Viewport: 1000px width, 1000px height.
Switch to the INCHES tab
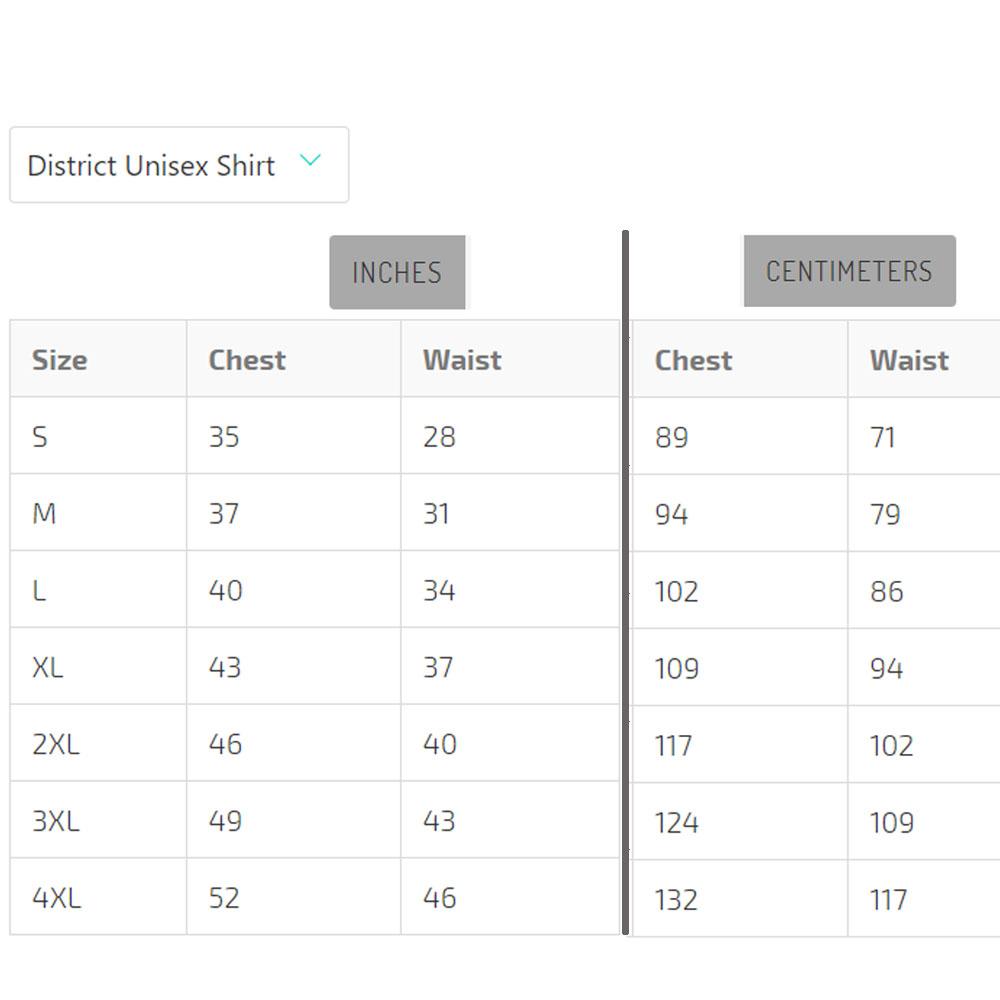coord(397,272)
